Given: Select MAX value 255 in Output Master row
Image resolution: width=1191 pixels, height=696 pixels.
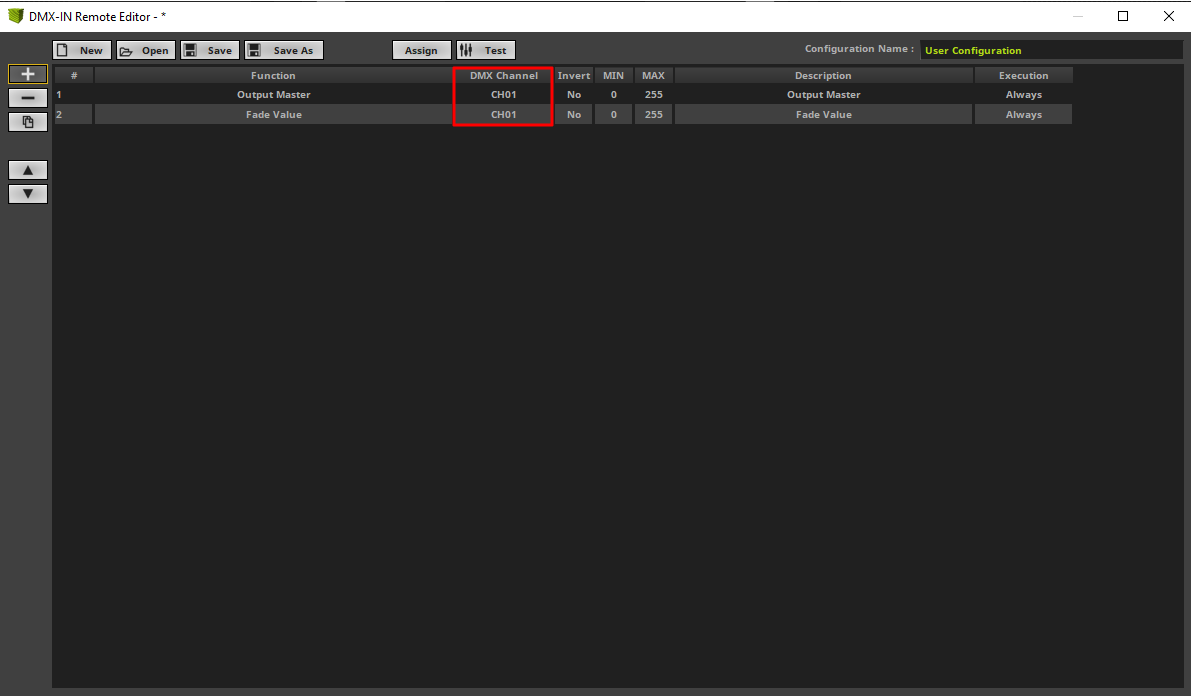Looking at the screenshot, I should pos(653,94).
